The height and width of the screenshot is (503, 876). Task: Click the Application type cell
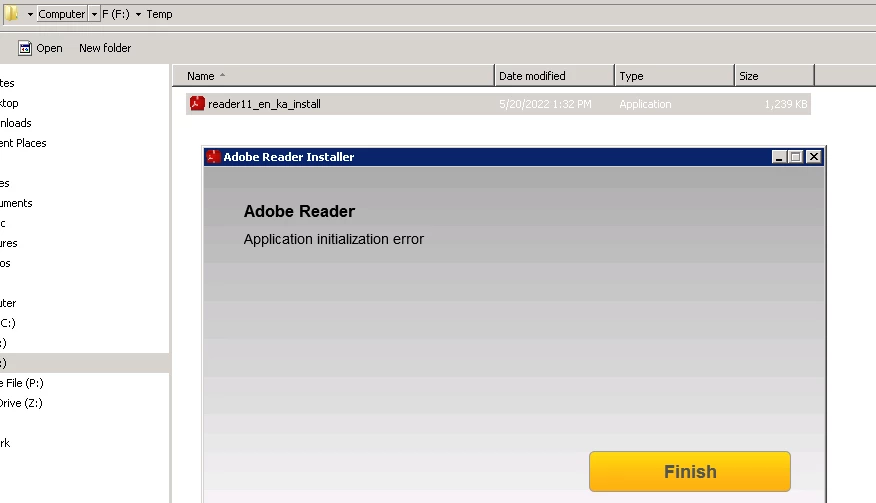[x=645, y=104]
